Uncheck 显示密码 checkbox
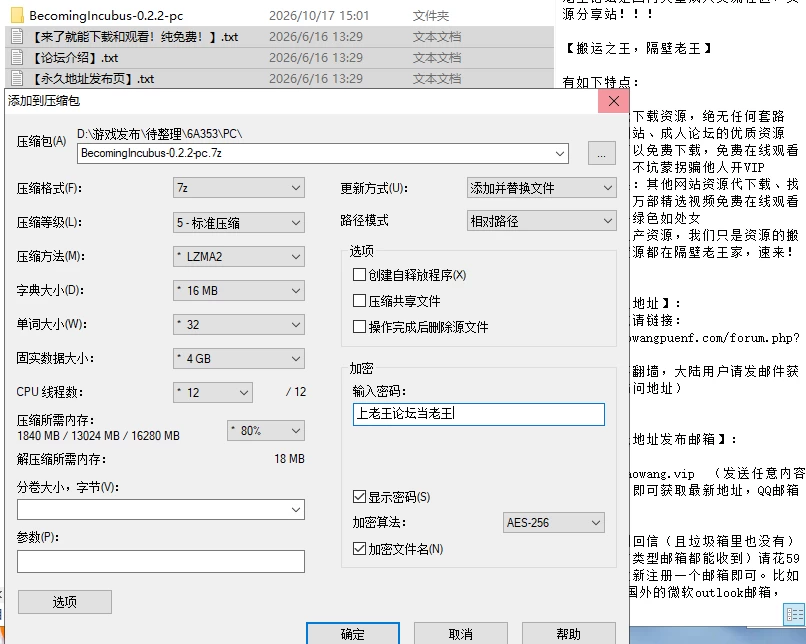The image size is (806, 644). pos(359,496)
